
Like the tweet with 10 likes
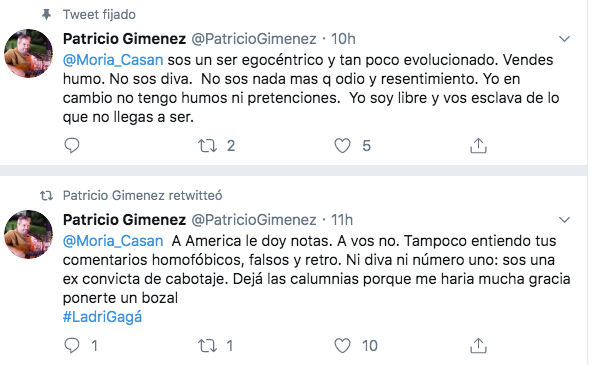[342, 346]
